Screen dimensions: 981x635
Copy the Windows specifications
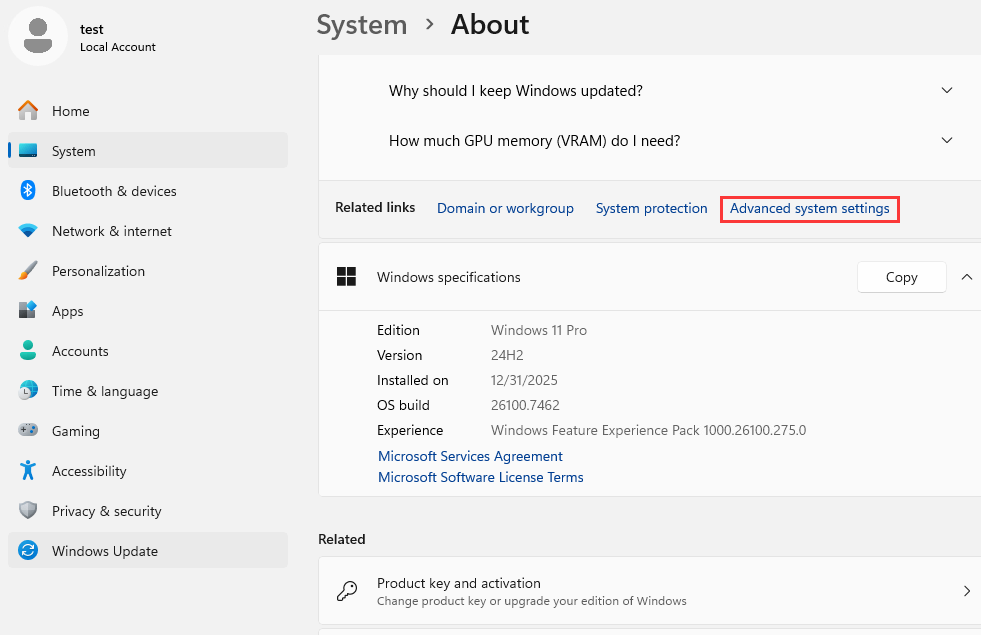(901, 277)
